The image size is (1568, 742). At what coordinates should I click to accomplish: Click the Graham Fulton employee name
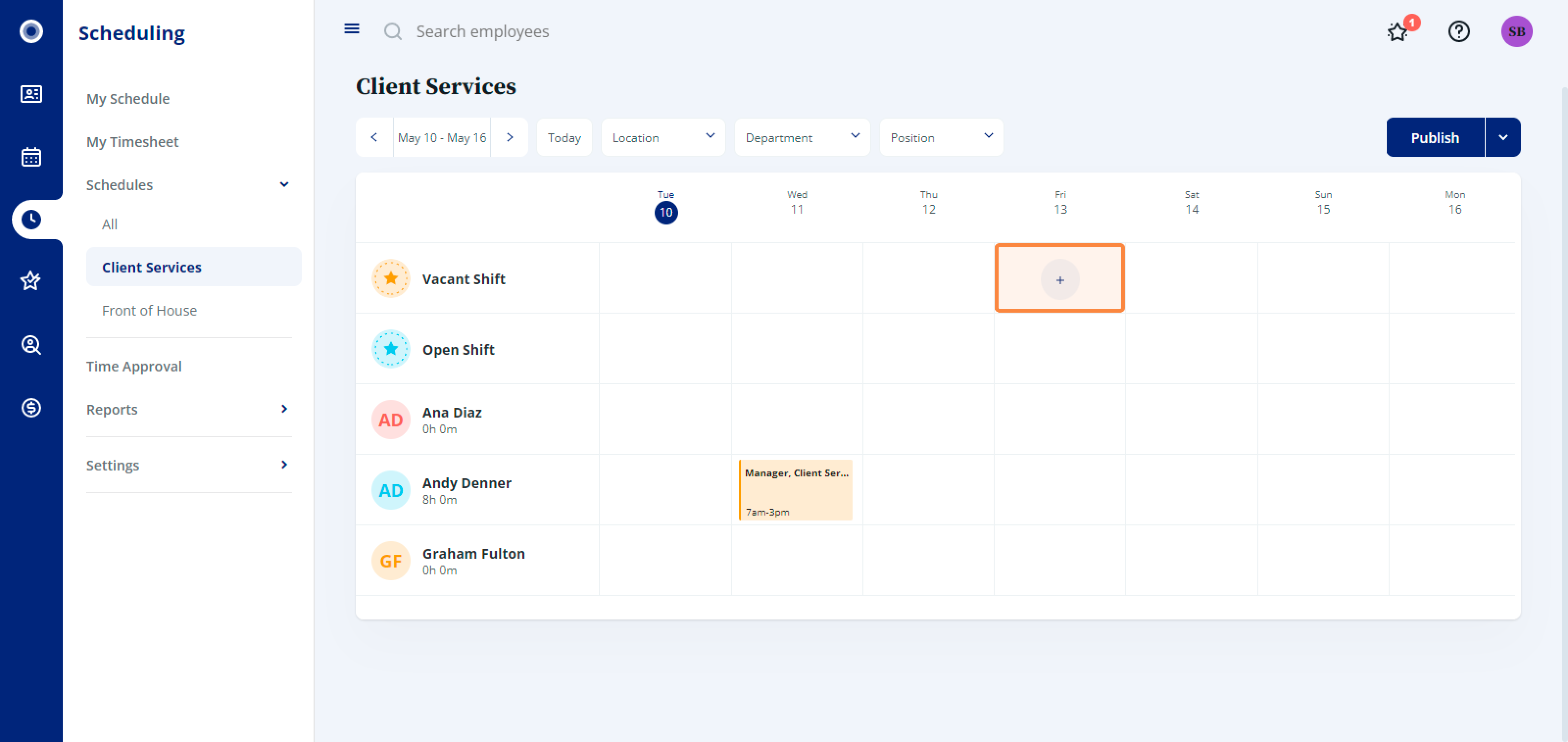click(473, 553)
